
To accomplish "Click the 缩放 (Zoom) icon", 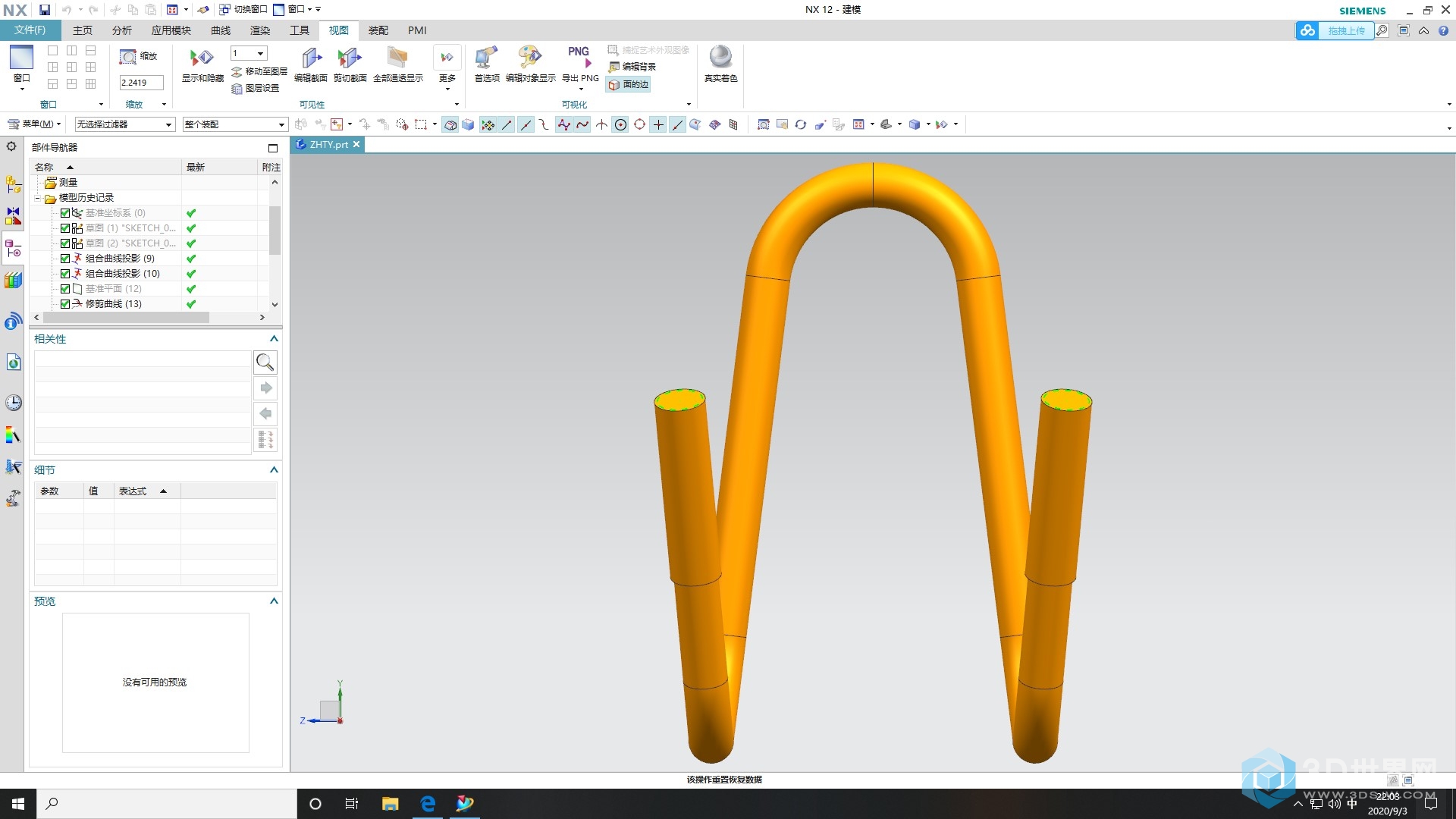I will 128,57.
